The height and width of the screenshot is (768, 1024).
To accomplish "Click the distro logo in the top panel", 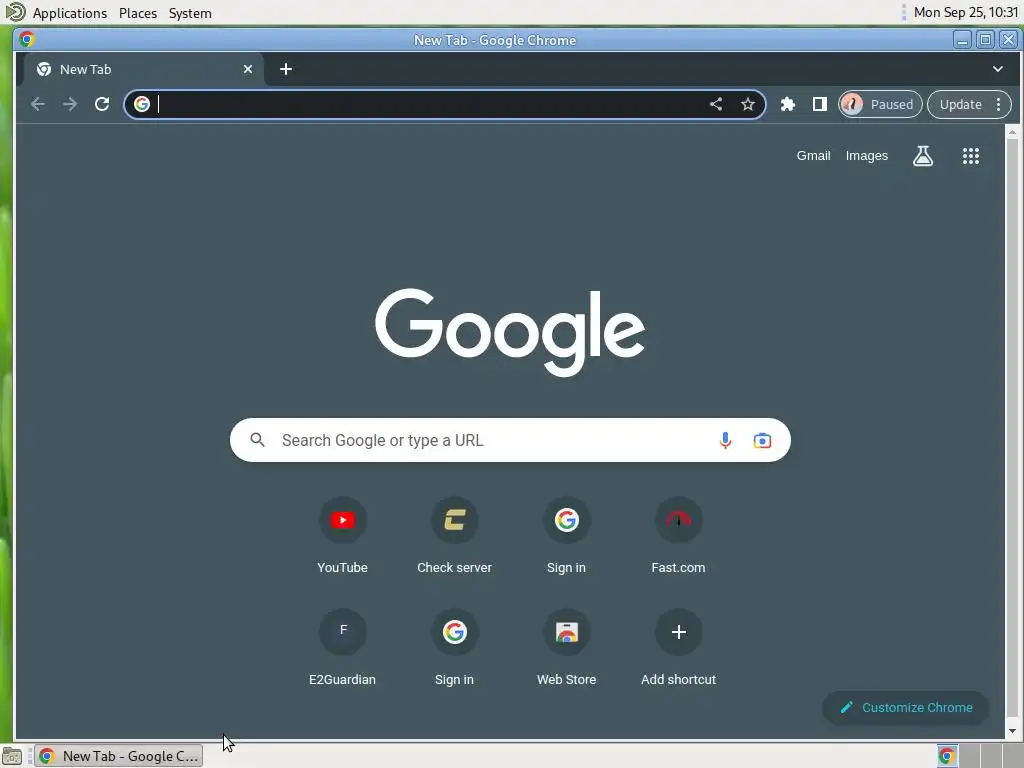I will point(14,12).
